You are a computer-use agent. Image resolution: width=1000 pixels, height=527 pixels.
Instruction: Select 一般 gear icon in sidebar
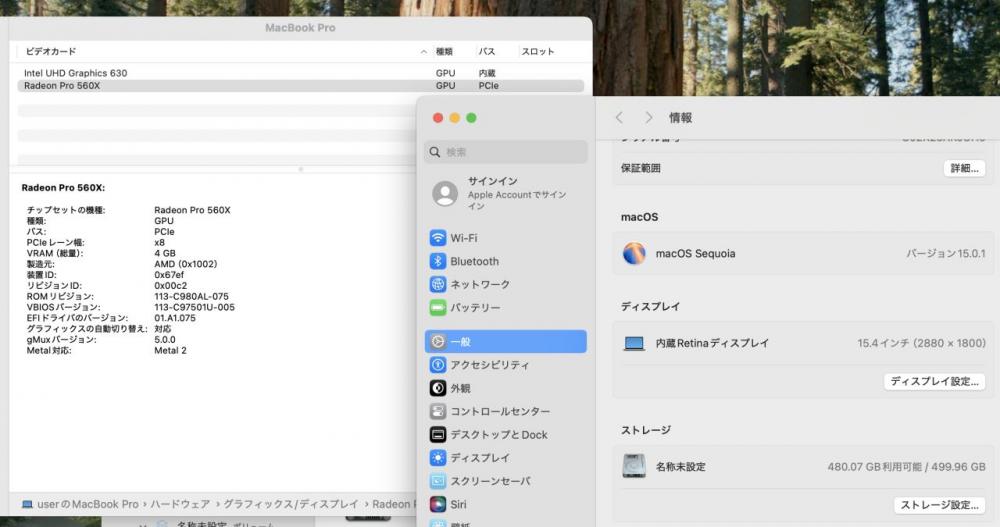tap(438, 341)
